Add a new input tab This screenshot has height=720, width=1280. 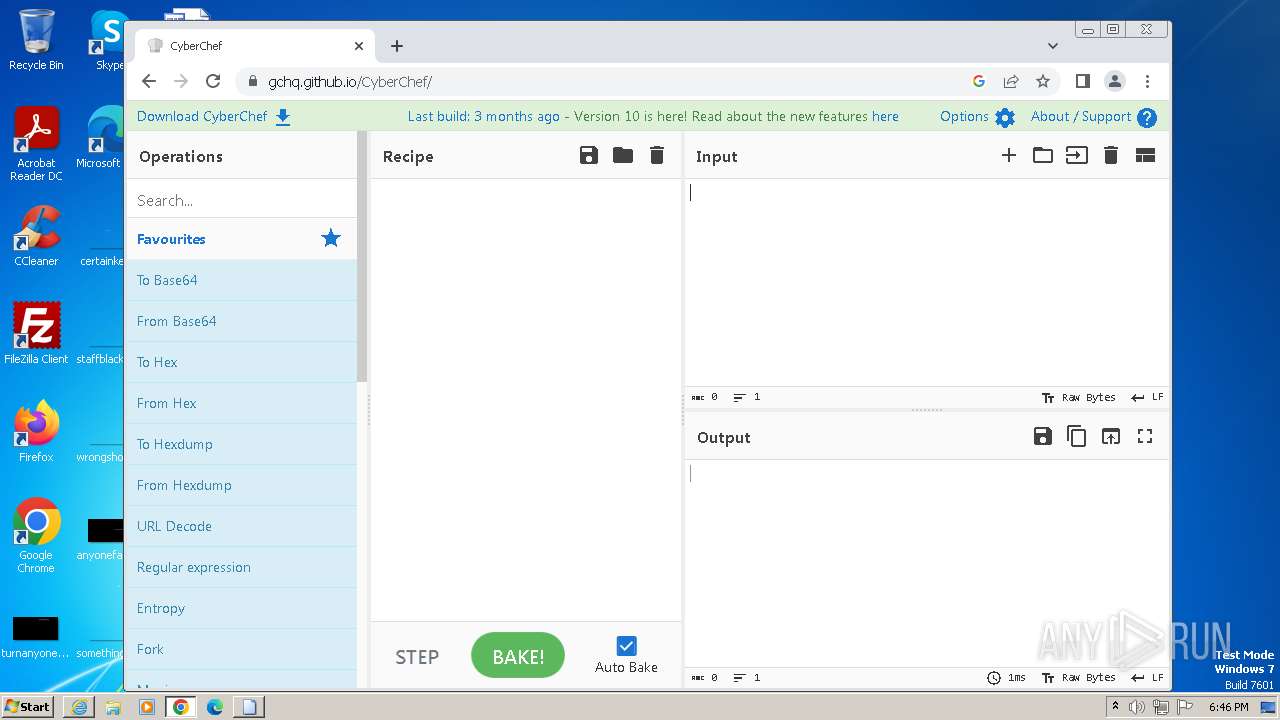pyautogui.click(x=1009, y=155)
